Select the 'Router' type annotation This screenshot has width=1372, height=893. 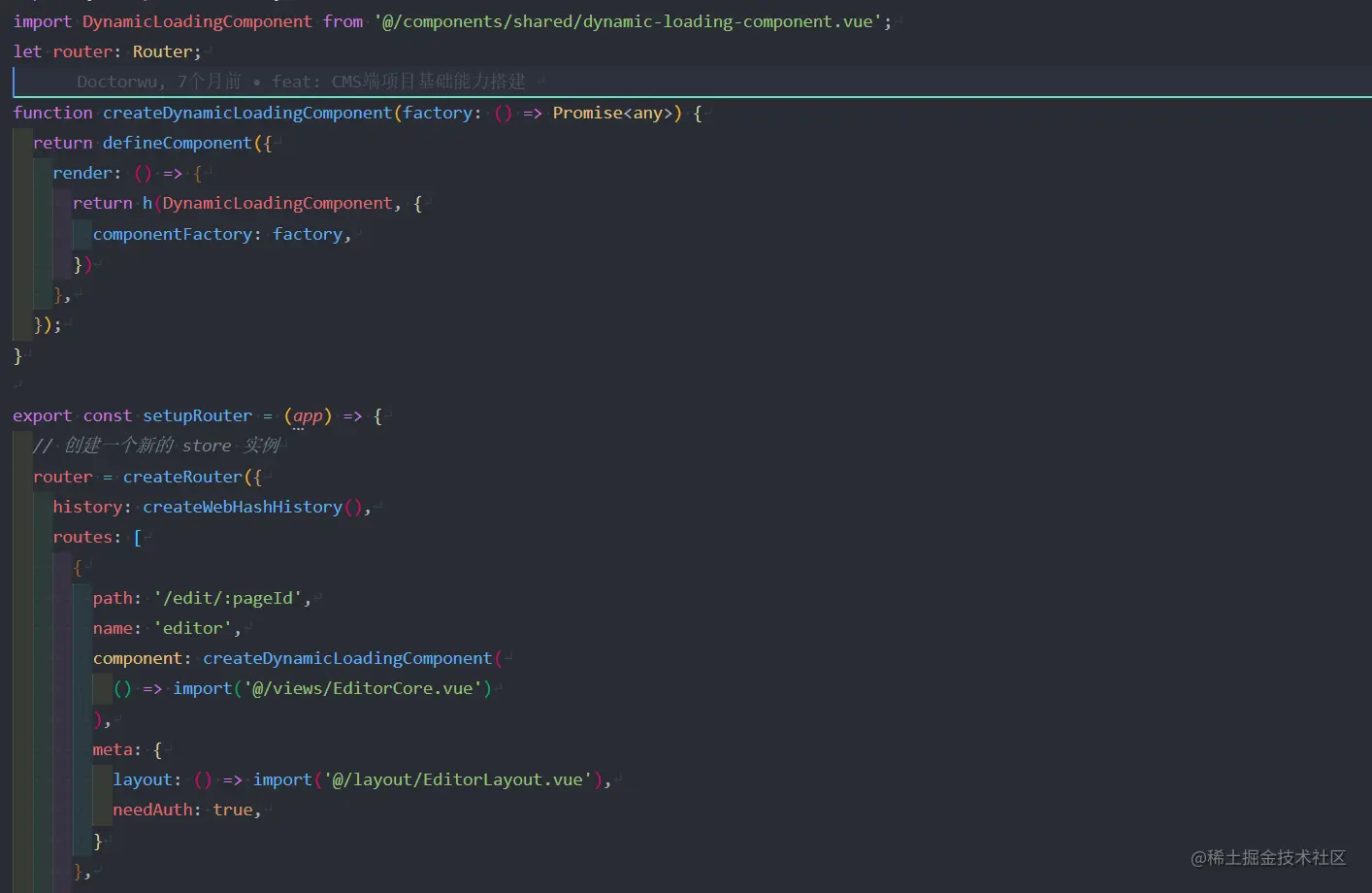(162, 51)
